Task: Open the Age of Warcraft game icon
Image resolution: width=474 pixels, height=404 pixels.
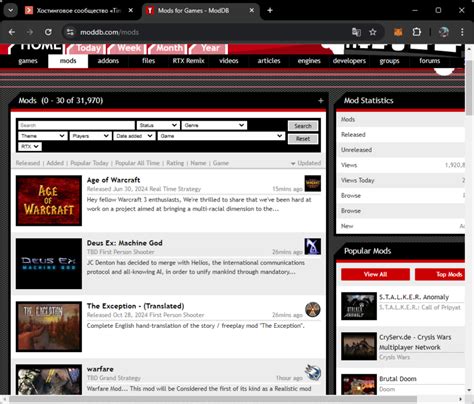Action: coord(313,183)
